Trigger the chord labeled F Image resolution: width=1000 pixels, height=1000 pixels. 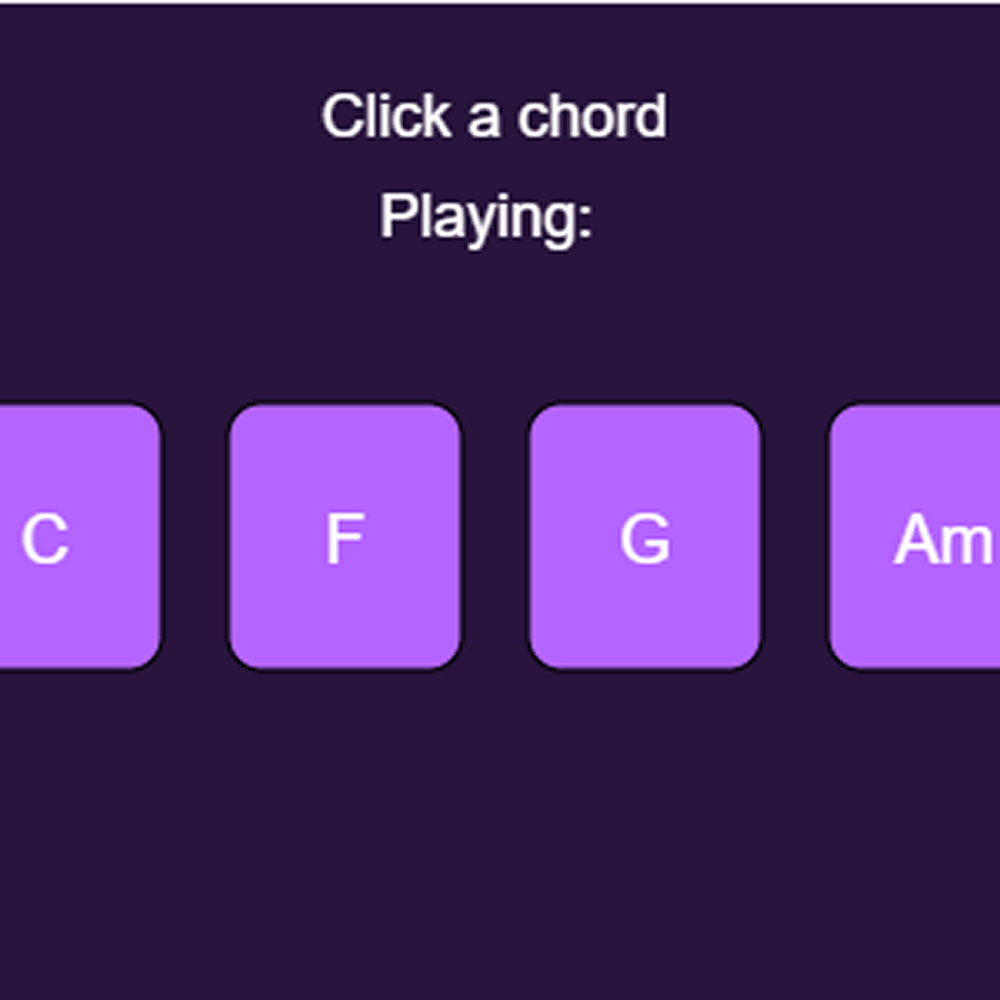pyautogui.click(x=345, y=537)
